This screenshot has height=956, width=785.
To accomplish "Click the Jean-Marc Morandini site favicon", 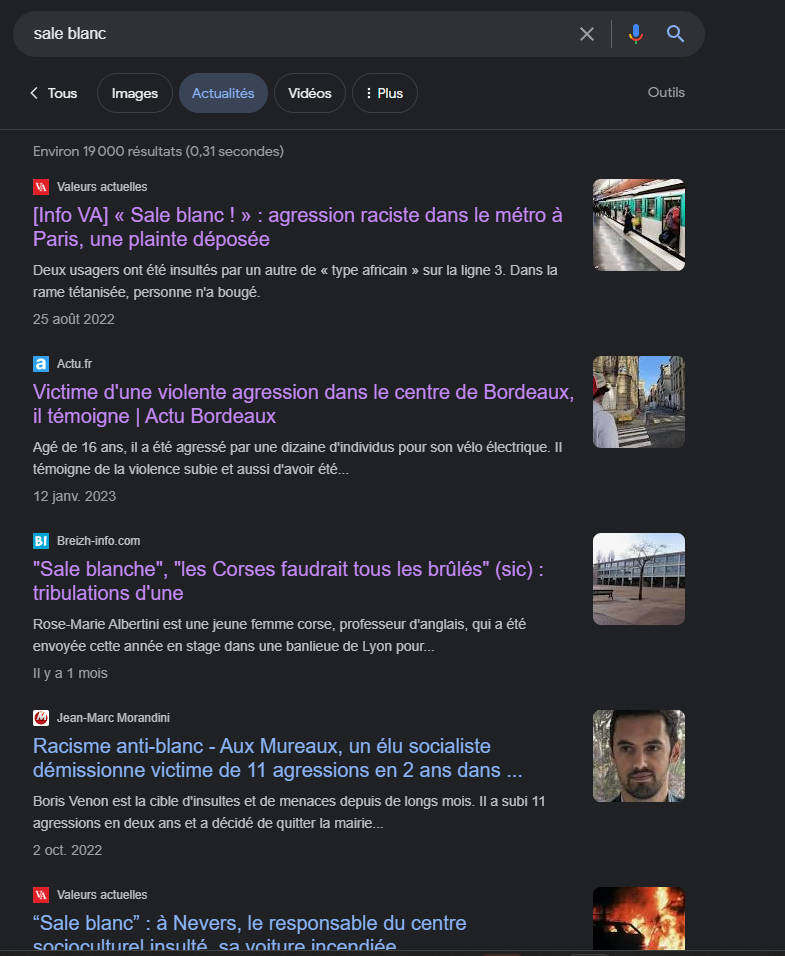I will point(41,718).
